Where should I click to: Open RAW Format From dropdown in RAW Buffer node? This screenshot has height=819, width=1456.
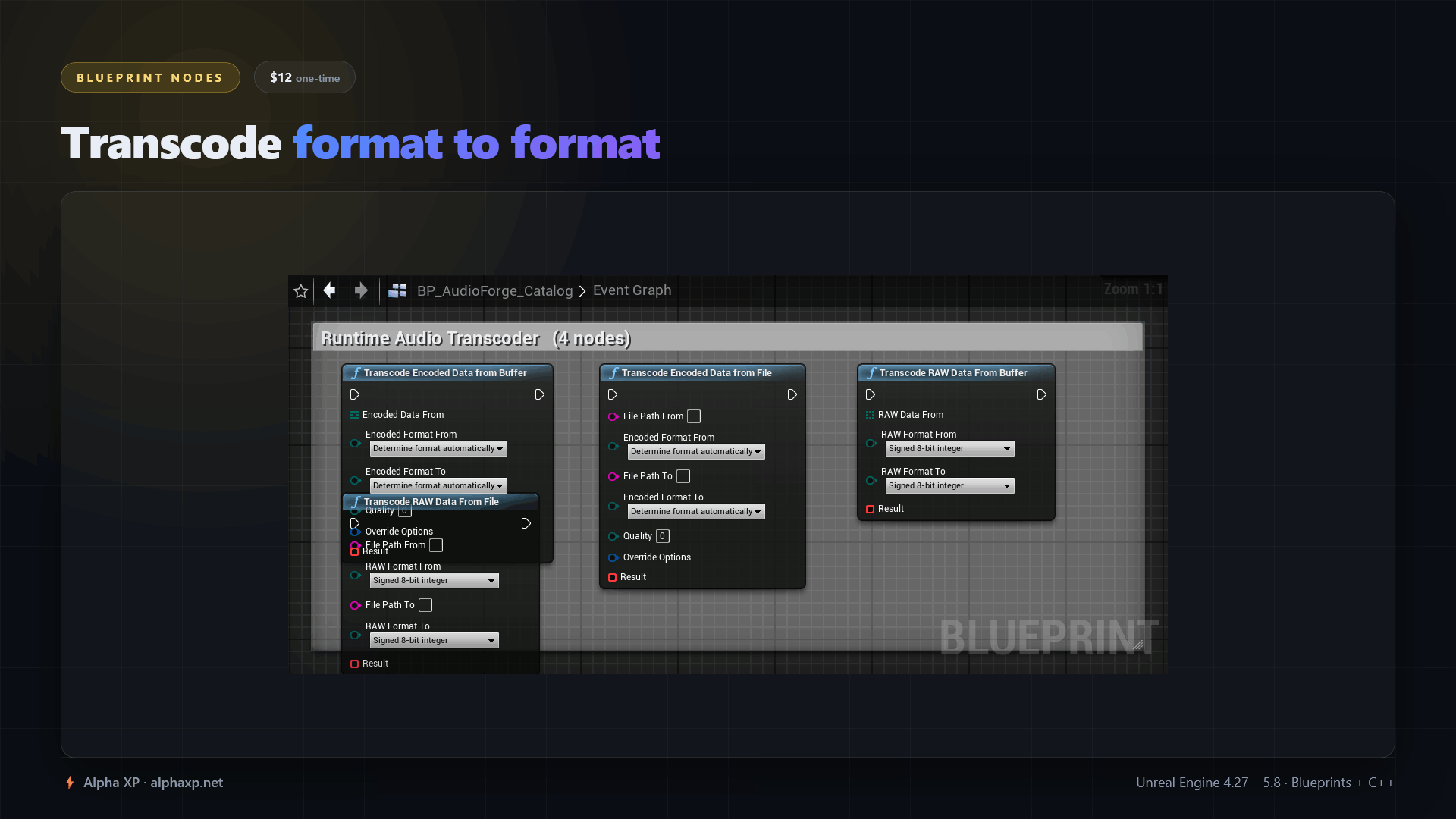(950, 449)
